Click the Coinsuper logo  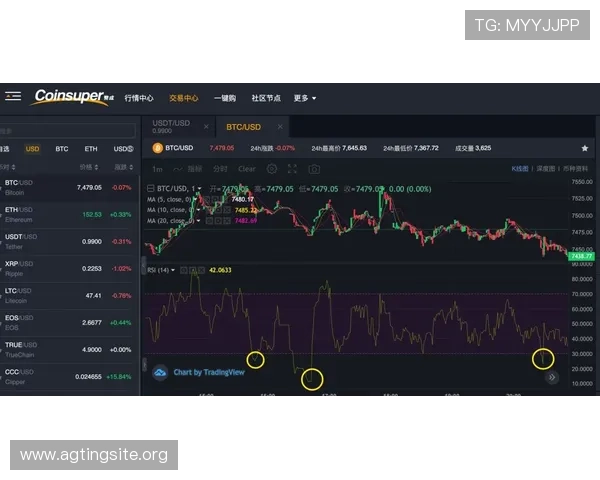74,97
